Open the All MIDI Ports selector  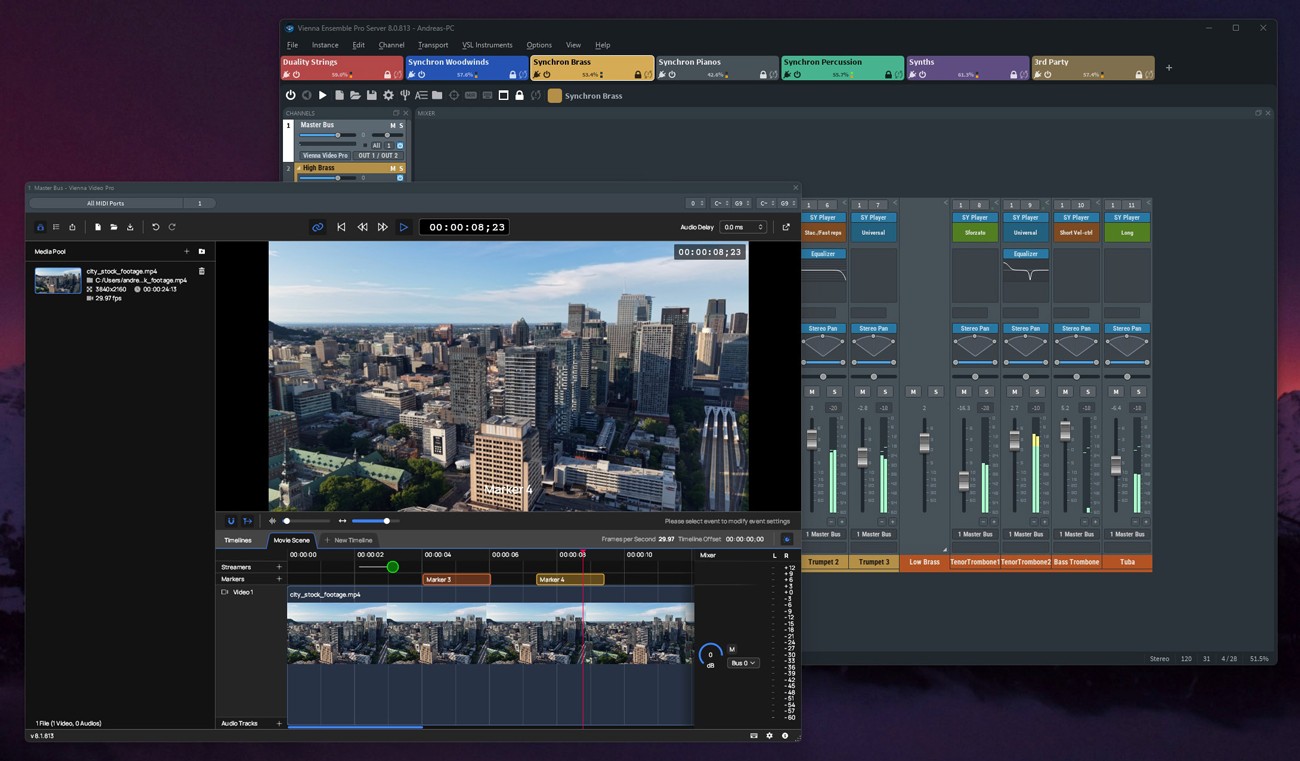[106, 203]
